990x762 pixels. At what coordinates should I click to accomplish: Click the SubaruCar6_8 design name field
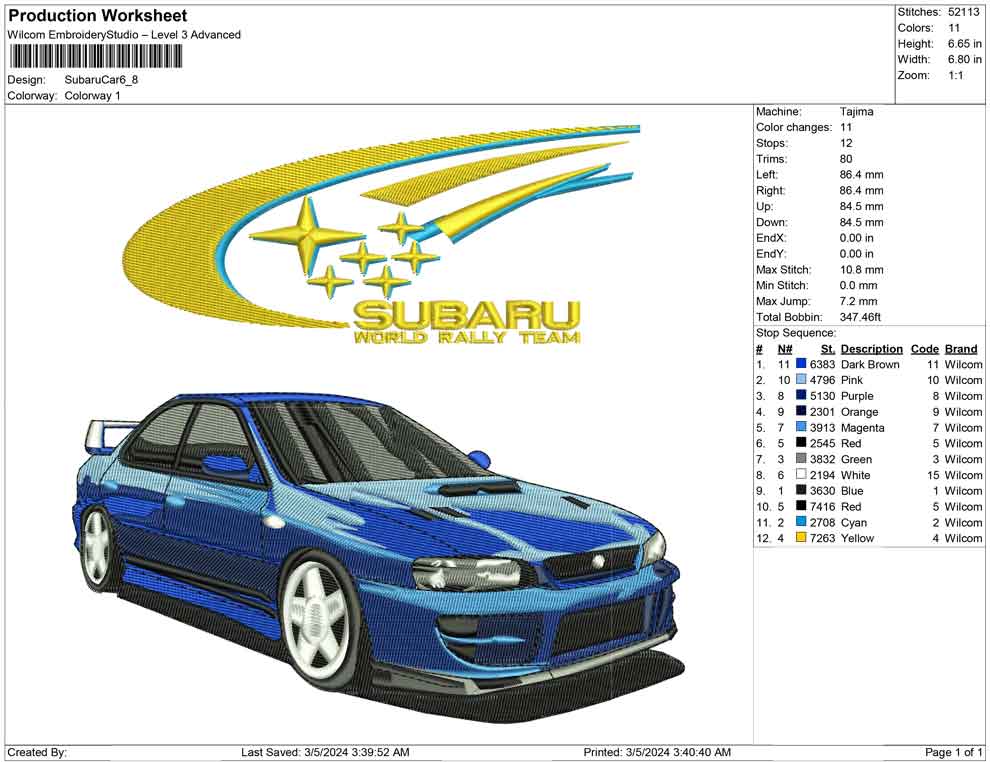tap(100, 80)
